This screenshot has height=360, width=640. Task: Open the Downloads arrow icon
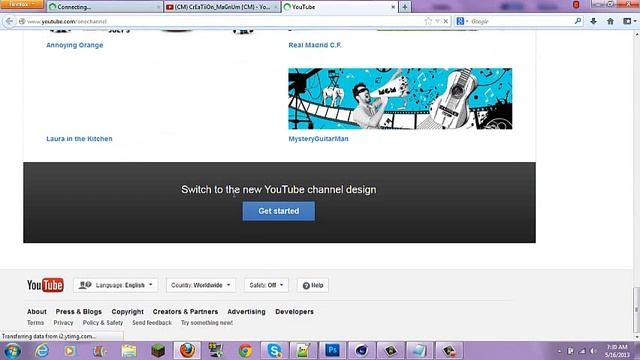tap(593, 21)
